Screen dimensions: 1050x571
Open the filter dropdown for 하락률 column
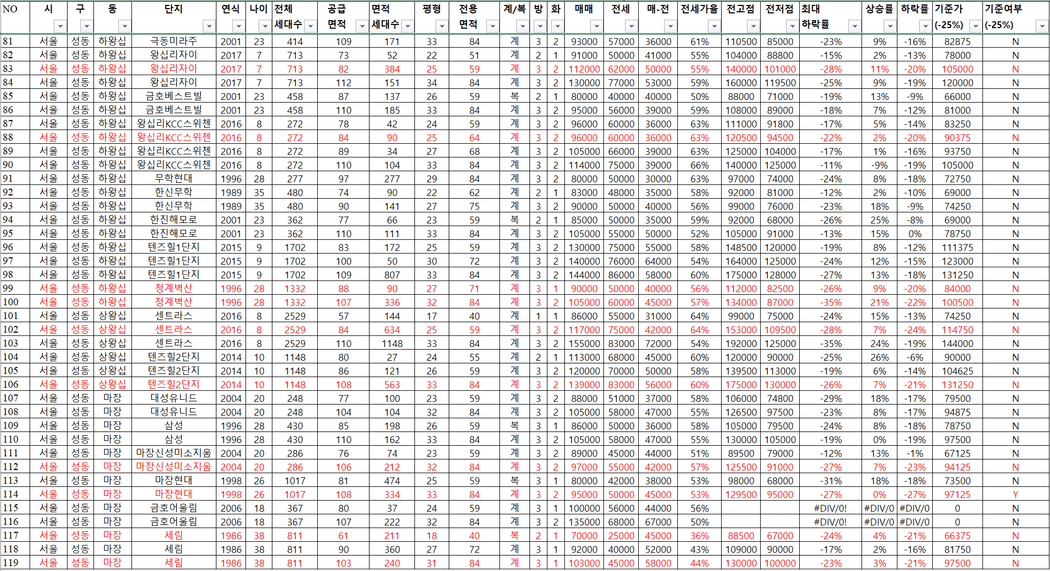coord(925,26)
